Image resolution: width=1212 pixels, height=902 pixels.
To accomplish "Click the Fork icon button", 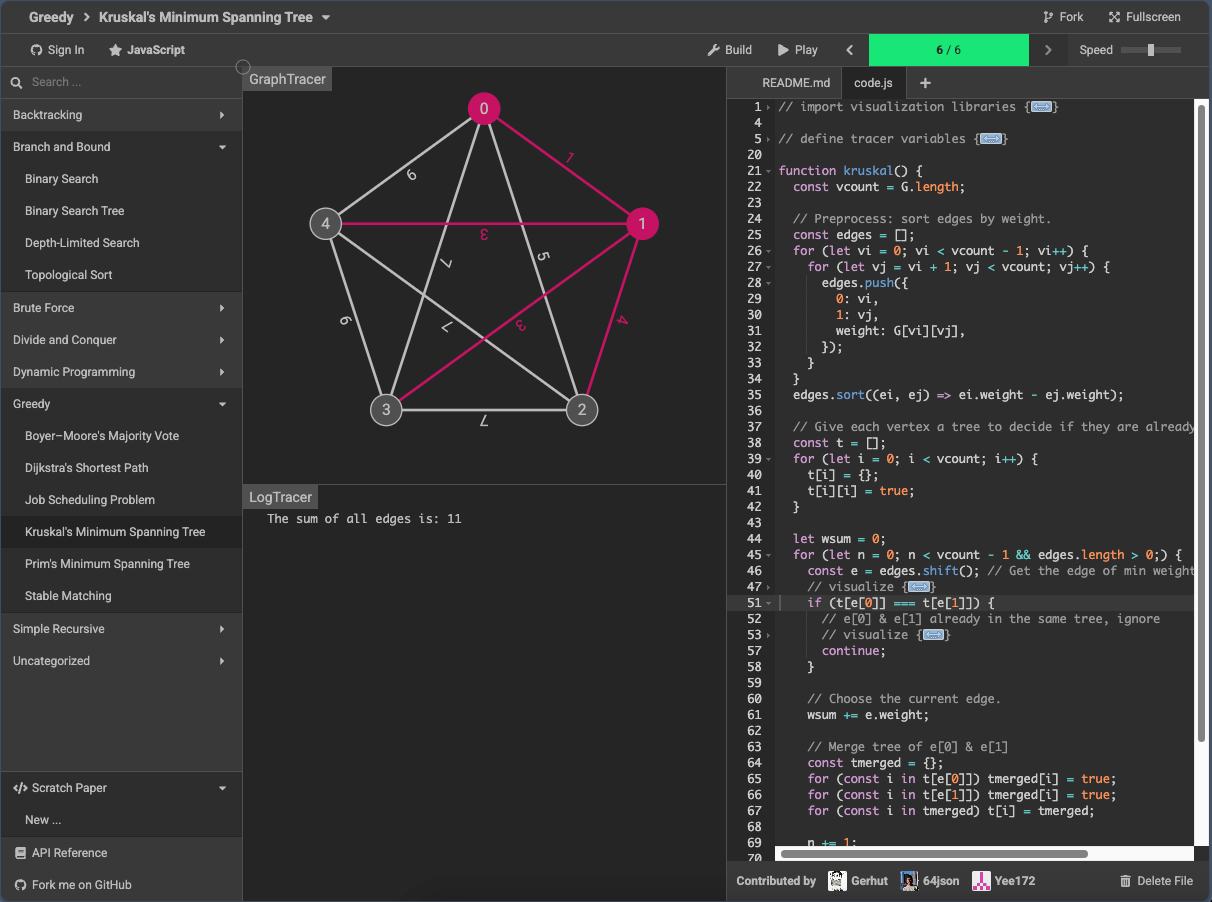I will pos(1062,17).
